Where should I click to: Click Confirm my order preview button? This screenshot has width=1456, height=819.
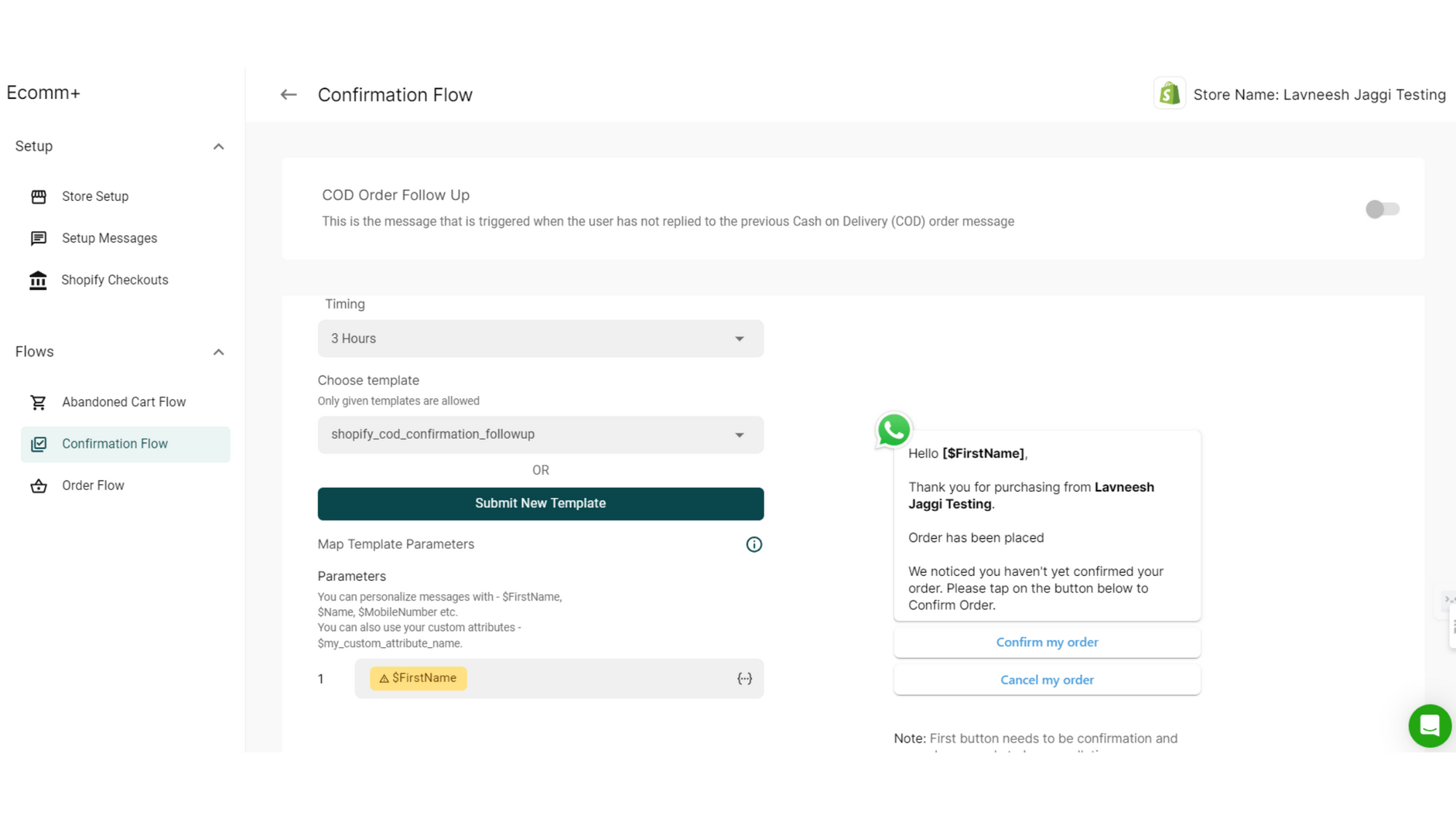pos(1046,642)
